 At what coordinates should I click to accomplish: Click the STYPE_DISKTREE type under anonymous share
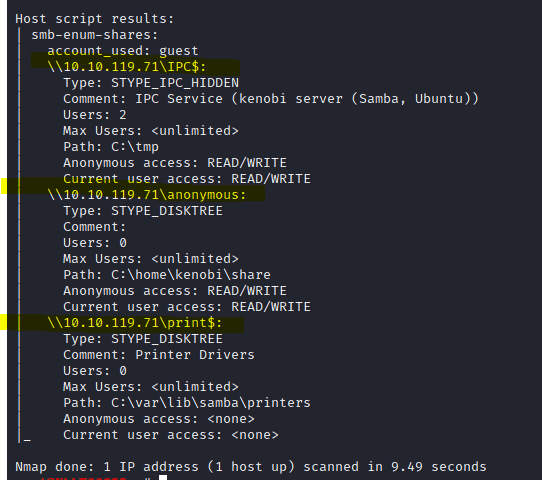[x=167, y=211]
